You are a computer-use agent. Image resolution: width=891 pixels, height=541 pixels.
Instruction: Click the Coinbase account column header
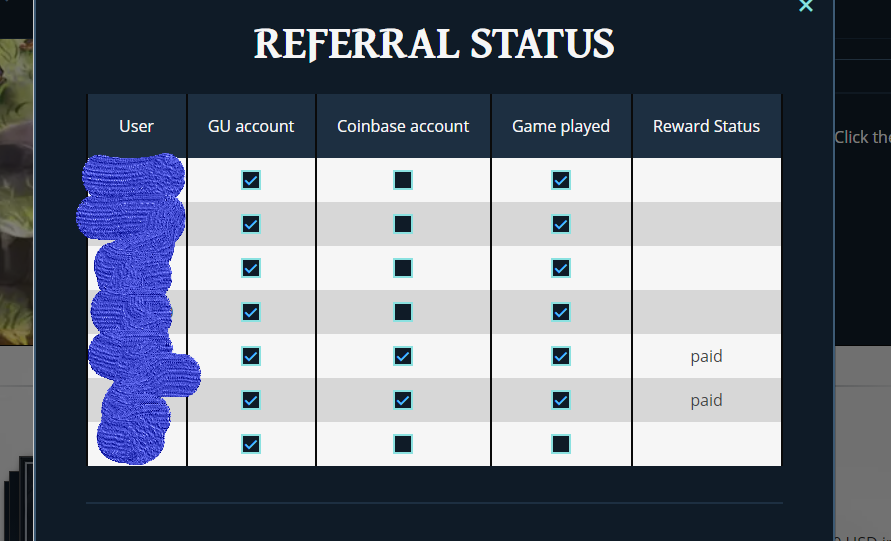click(x=403, y=126)
